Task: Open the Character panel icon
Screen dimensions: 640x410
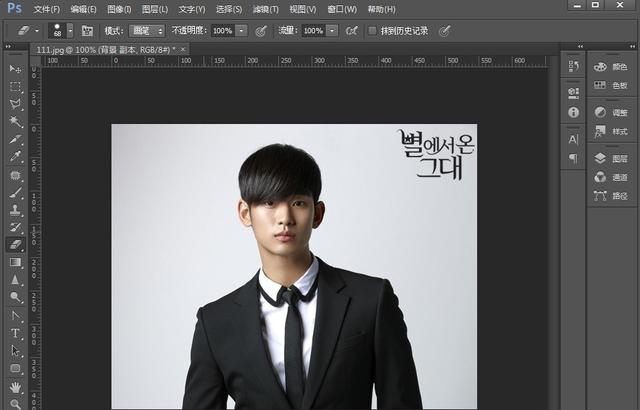Action: pos(573,140)
